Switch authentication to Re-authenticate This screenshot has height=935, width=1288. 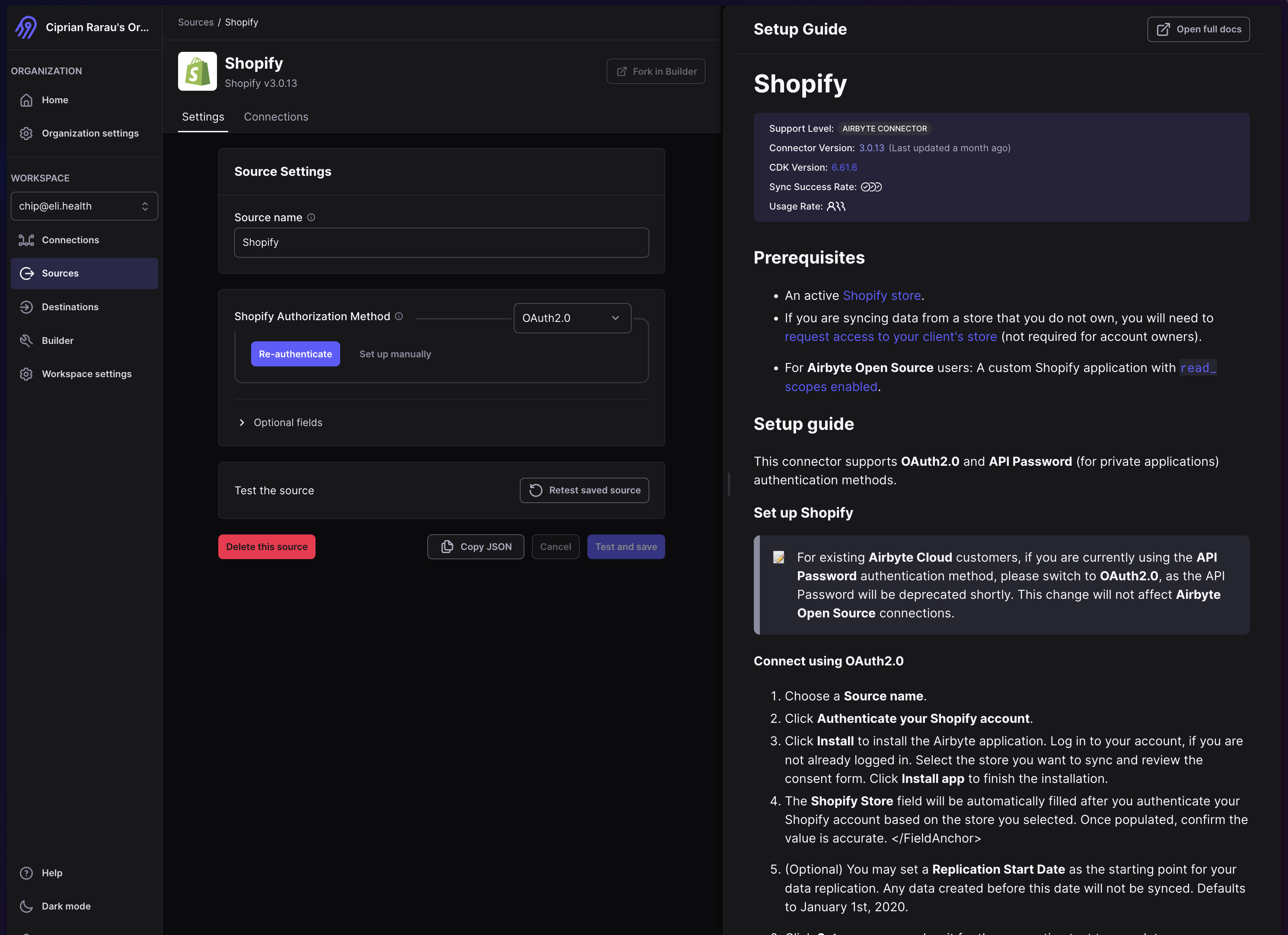[x=295, y=354]
